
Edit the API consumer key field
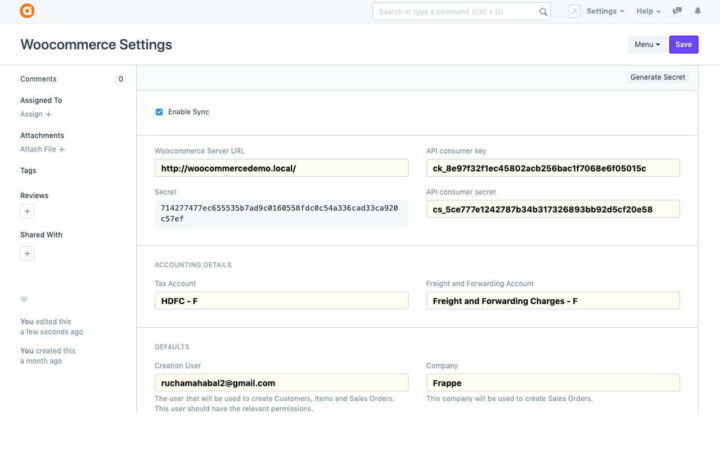[553, 168]
